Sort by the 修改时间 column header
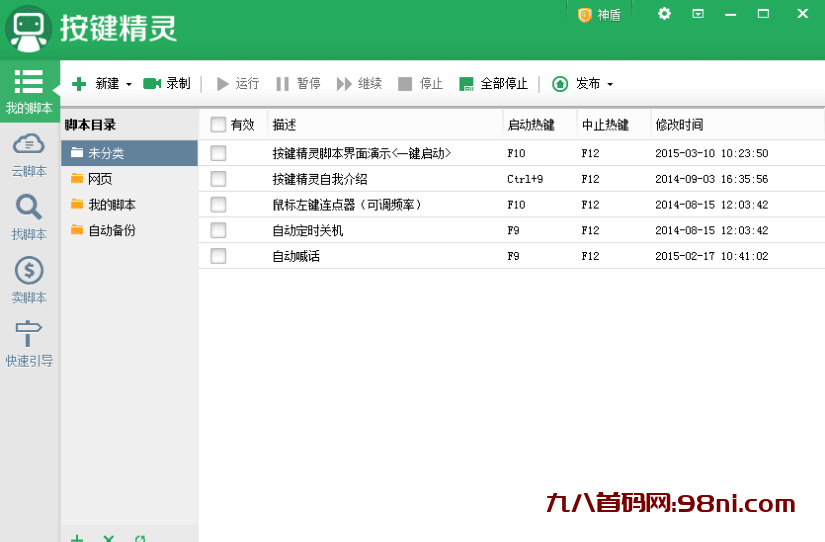The height and width of the screenshot is (542, 825). [x=679, y=125]
